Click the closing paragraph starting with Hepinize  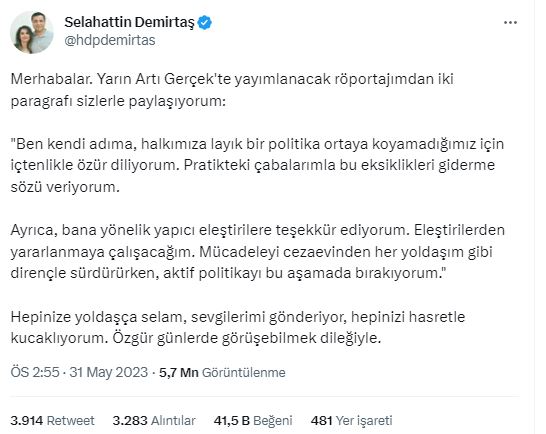tap(238, 327)
